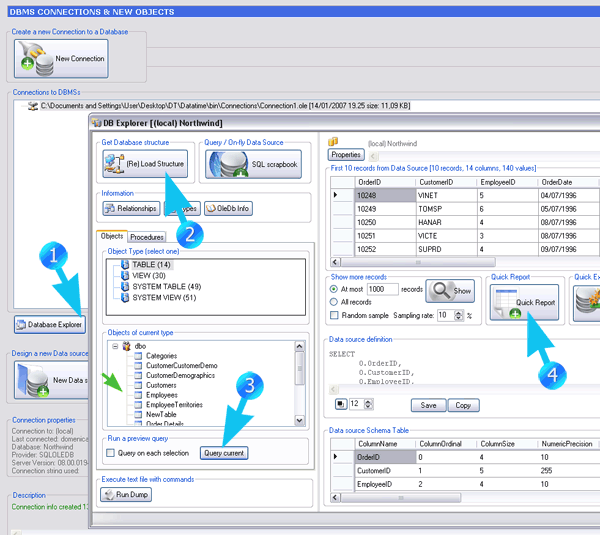
Task: Select the OrderID row in Schema Table
Action: coord(385,457)
